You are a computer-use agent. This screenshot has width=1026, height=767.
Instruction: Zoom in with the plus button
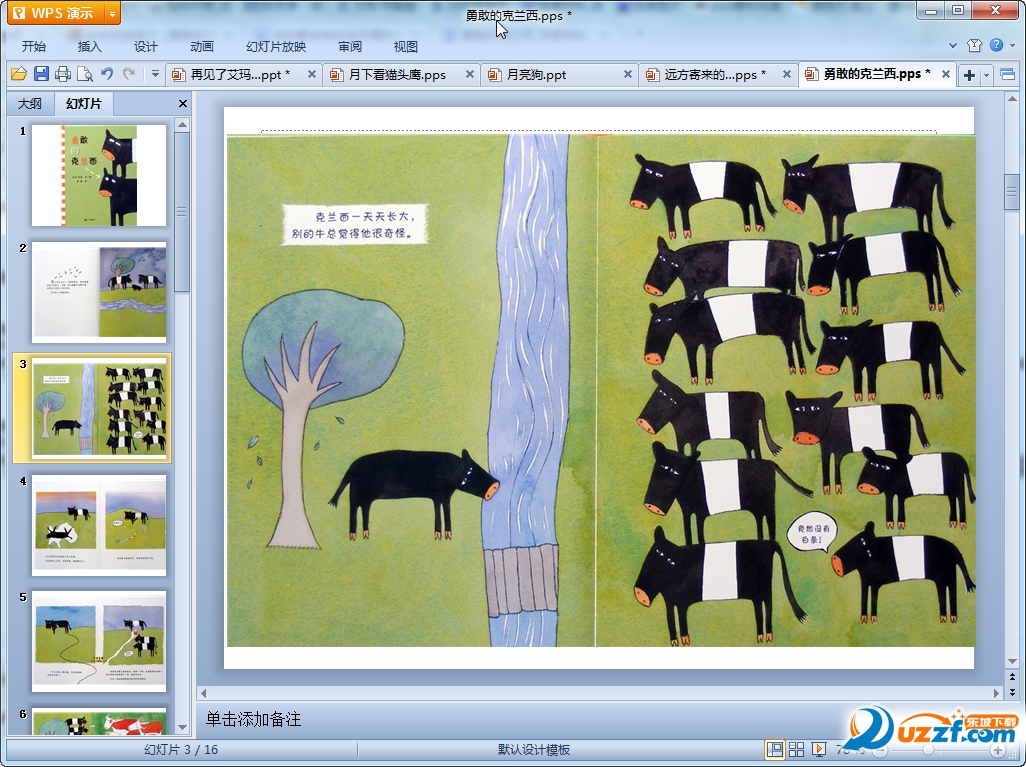click(998, 750)
